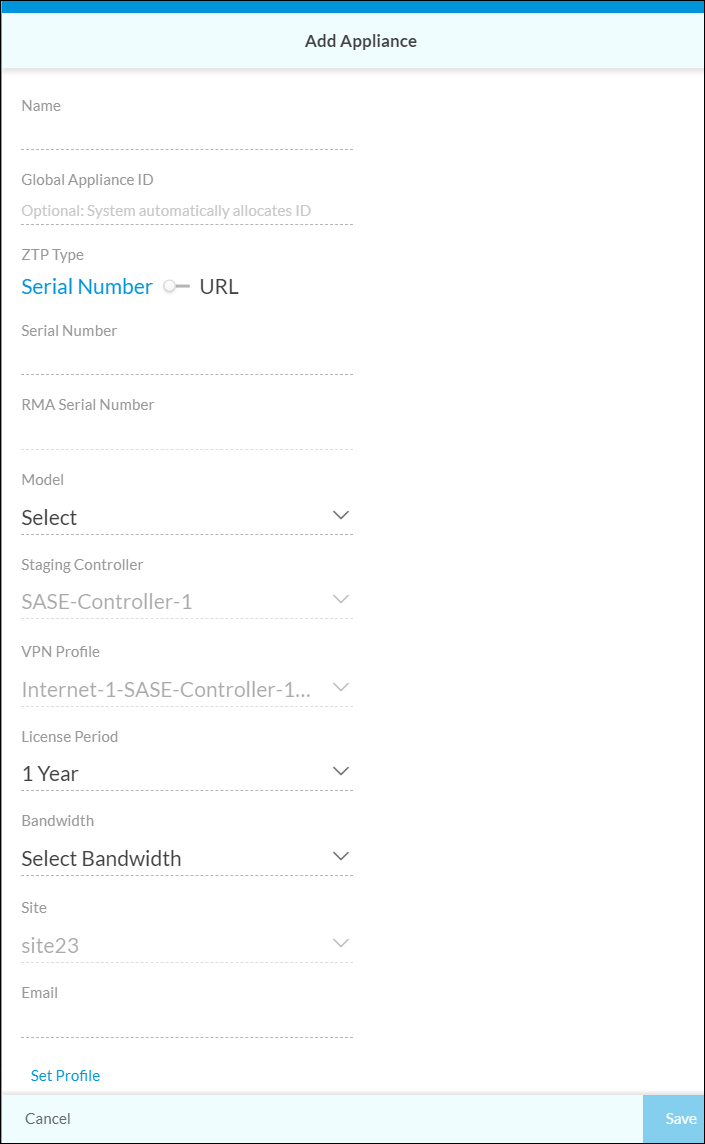Screen dimensions: 705x1144
Task: Click the Bandwidth dropdown chevron arrow
Action: [340, 856]
